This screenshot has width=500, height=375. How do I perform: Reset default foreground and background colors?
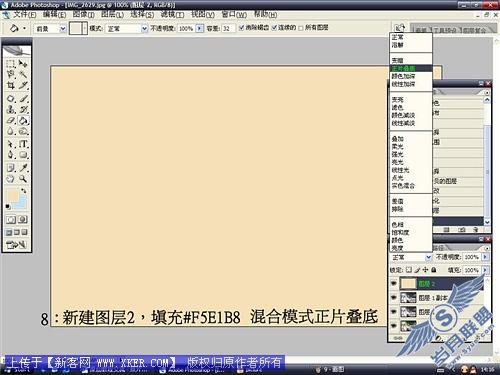[8, 207]
